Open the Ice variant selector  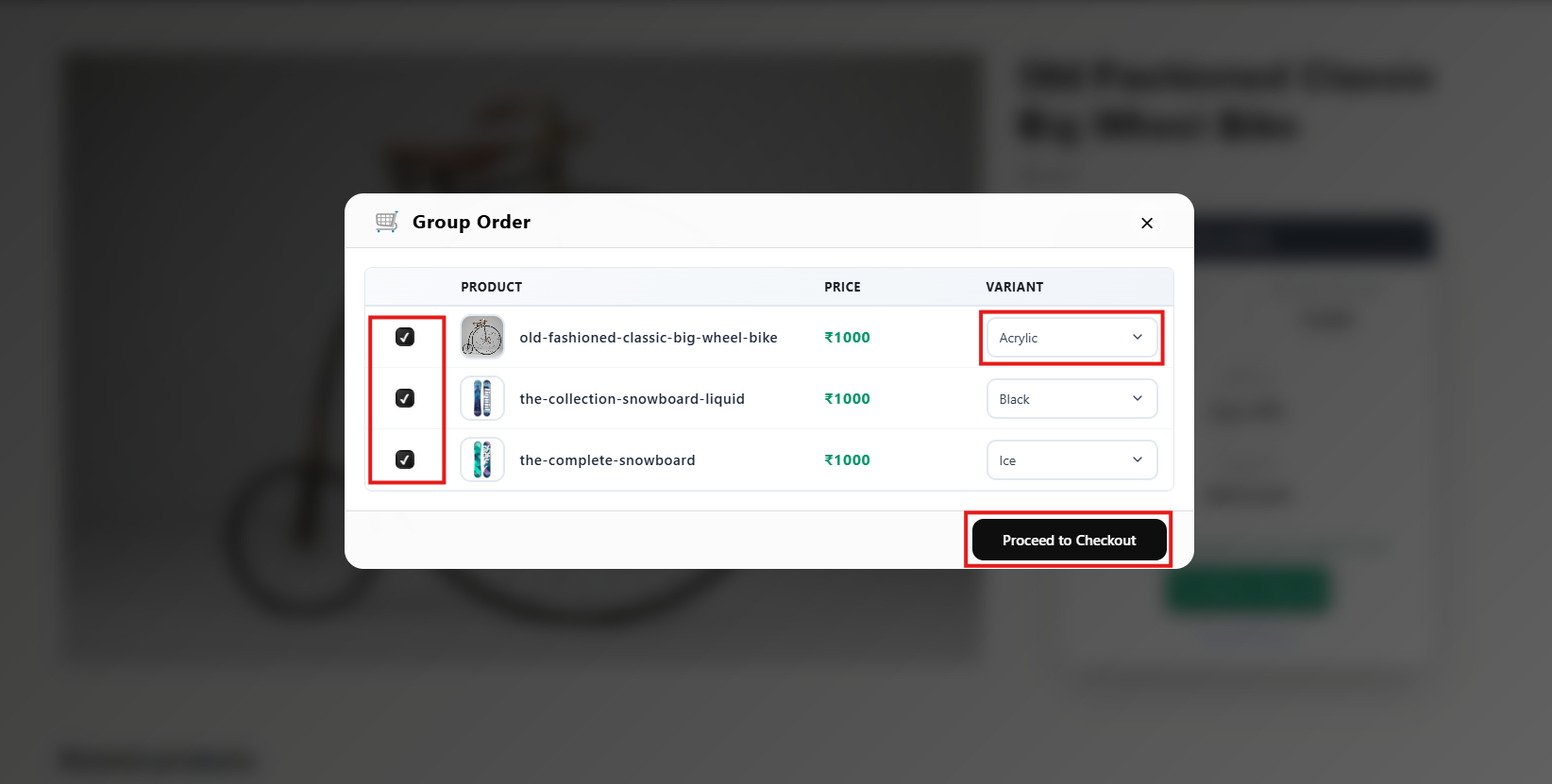click(x=1071, y=460)
